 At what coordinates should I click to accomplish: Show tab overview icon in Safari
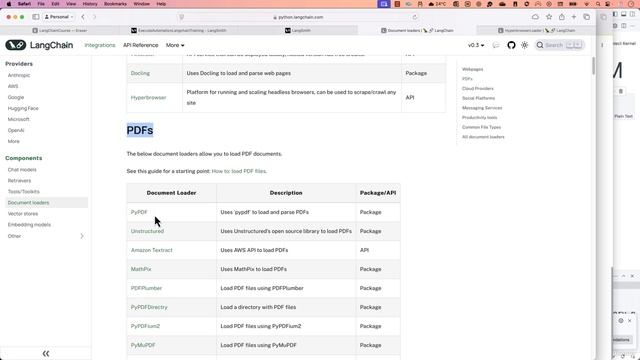[587, 17]
